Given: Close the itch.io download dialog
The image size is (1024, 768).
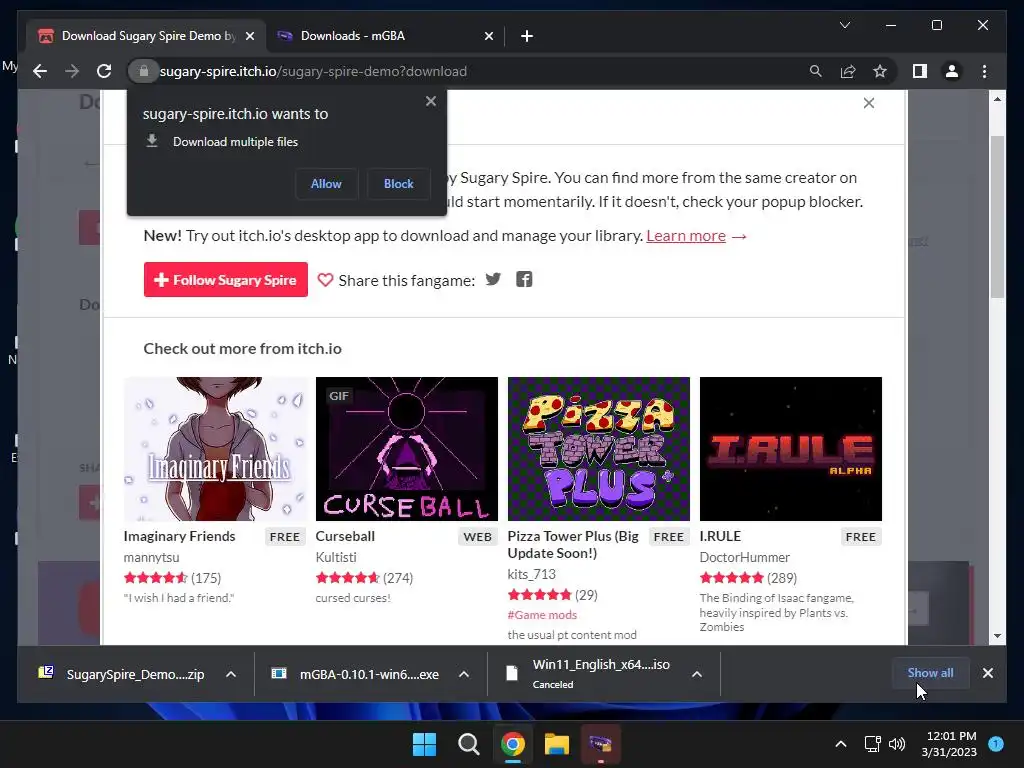Looking at the screenshot, I should pyautogui.click(x=869, y=103).
